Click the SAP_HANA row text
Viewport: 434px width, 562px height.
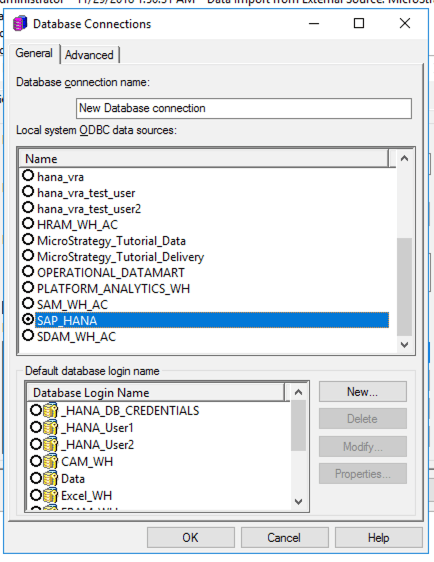[67, 320]
